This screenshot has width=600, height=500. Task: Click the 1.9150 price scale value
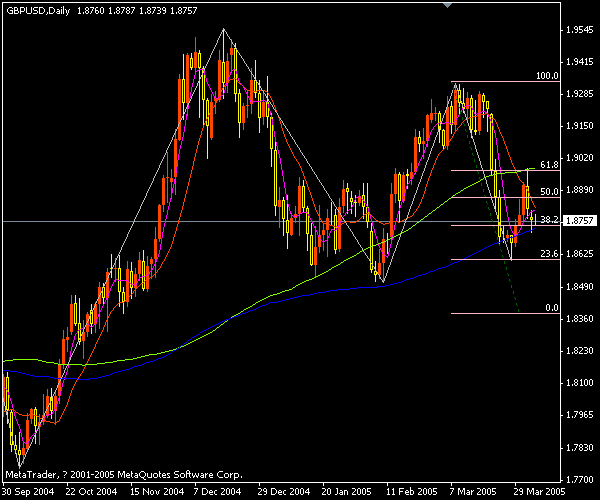(x=579, y=125)
